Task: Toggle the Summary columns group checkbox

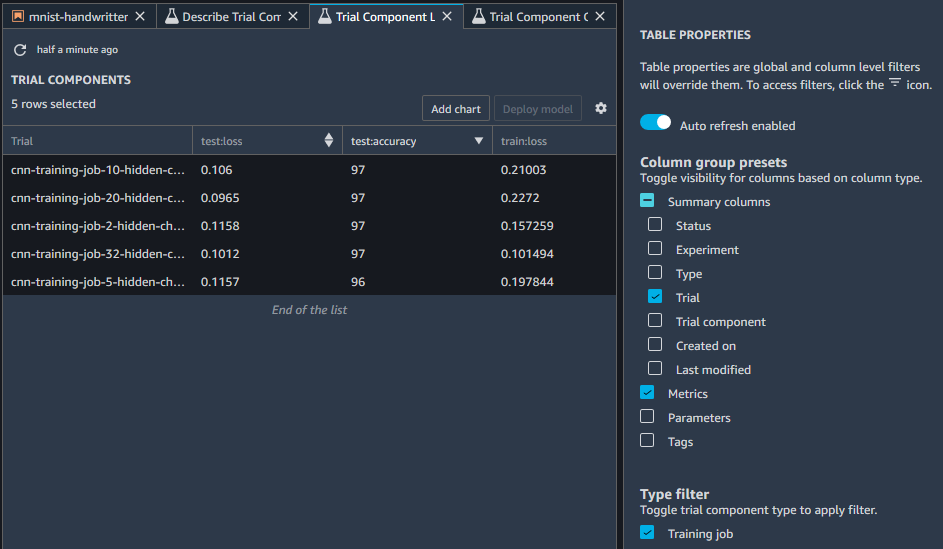Action: [647, 201]
